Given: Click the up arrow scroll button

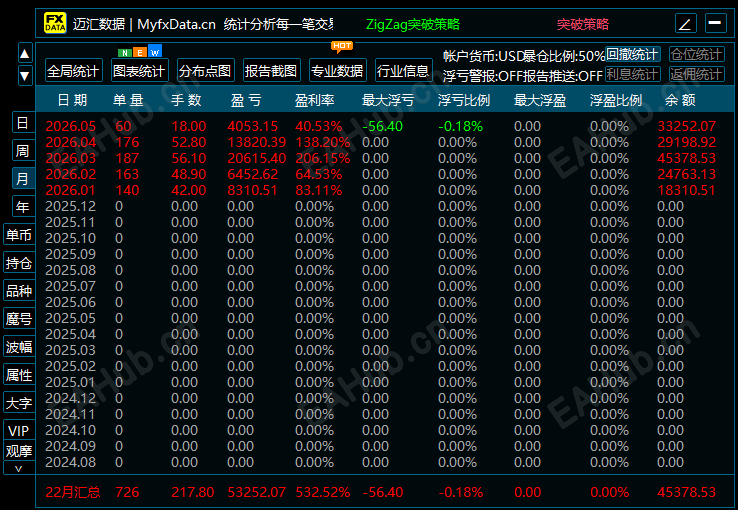Looking at the screenshot, I should click(25, 54).
